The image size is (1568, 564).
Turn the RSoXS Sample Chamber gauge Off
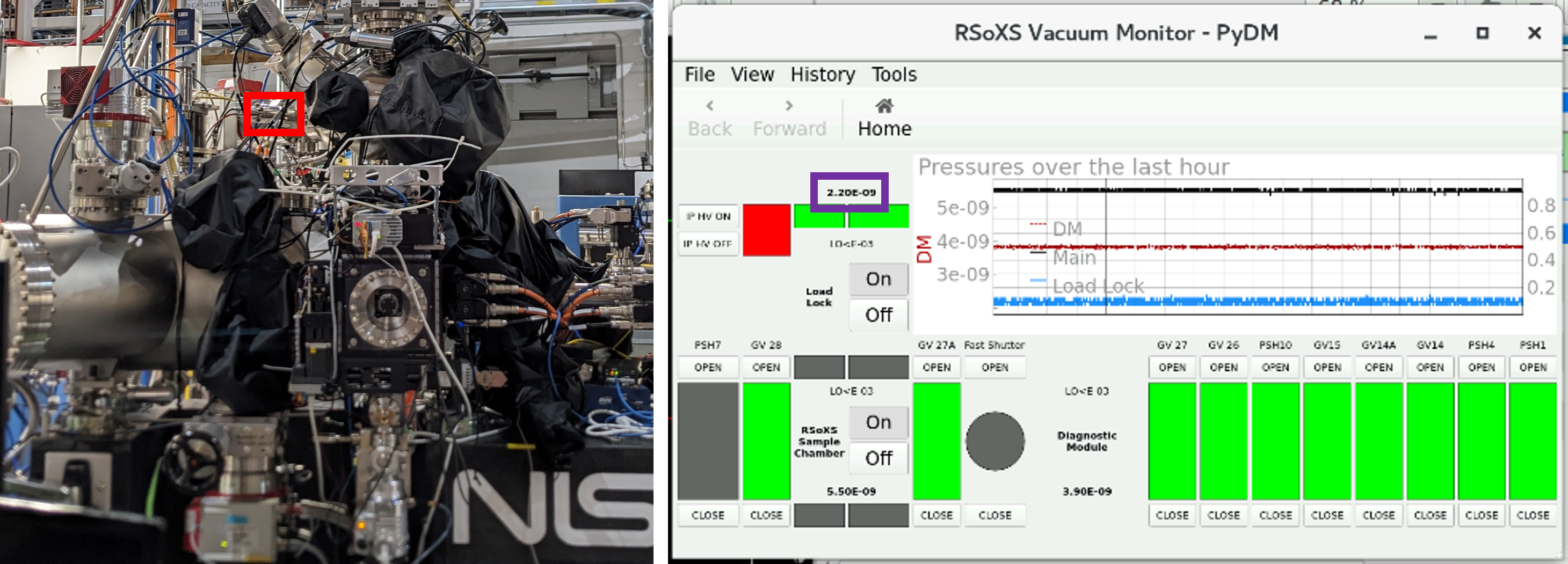pos(879,458)
